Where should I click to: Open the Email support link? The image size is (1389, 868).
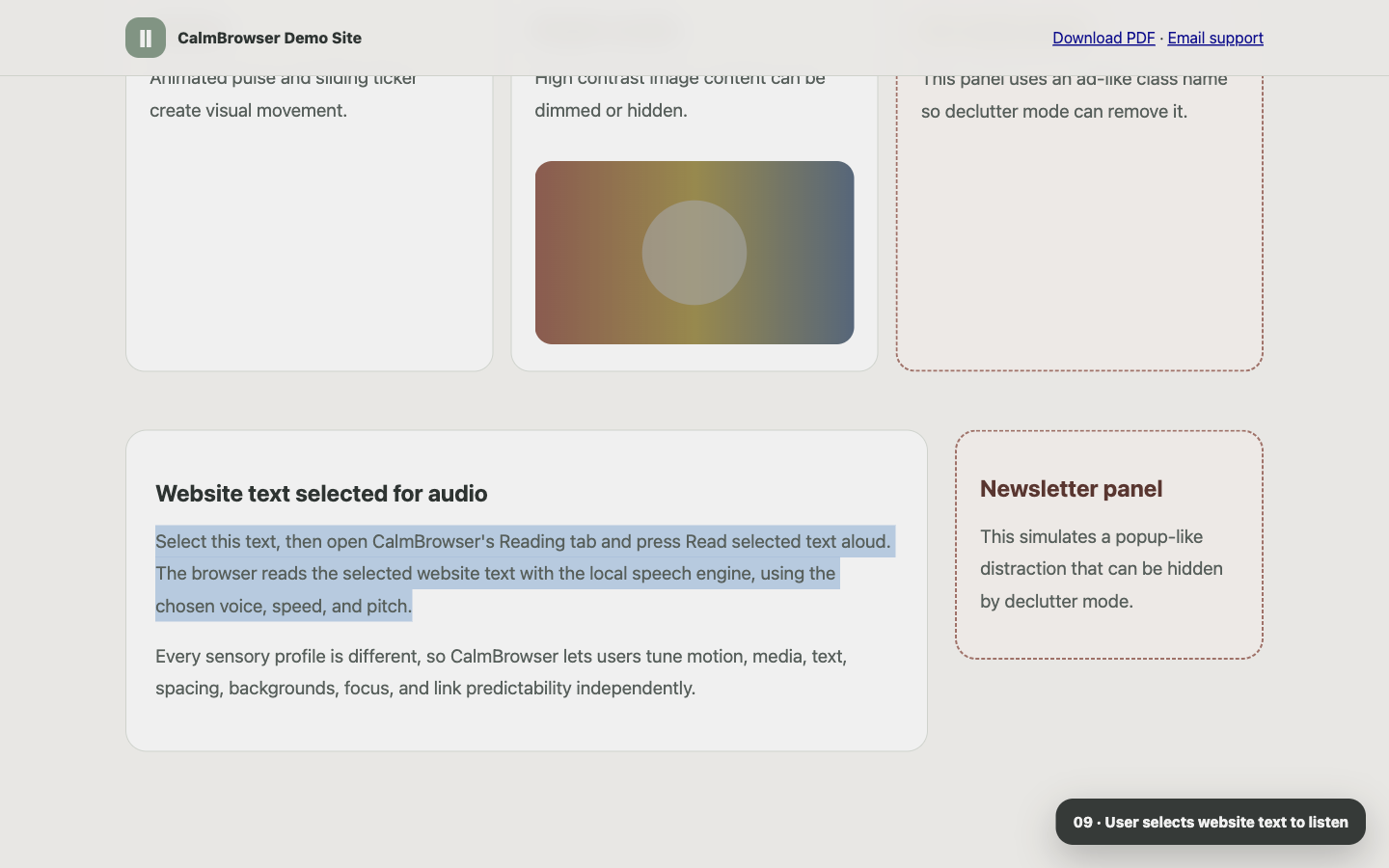tap(1215, 38)
